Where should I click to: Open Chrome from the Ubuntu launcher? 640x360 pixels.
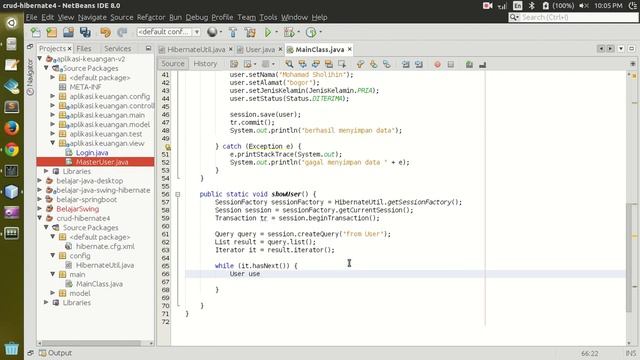(11, 149)
